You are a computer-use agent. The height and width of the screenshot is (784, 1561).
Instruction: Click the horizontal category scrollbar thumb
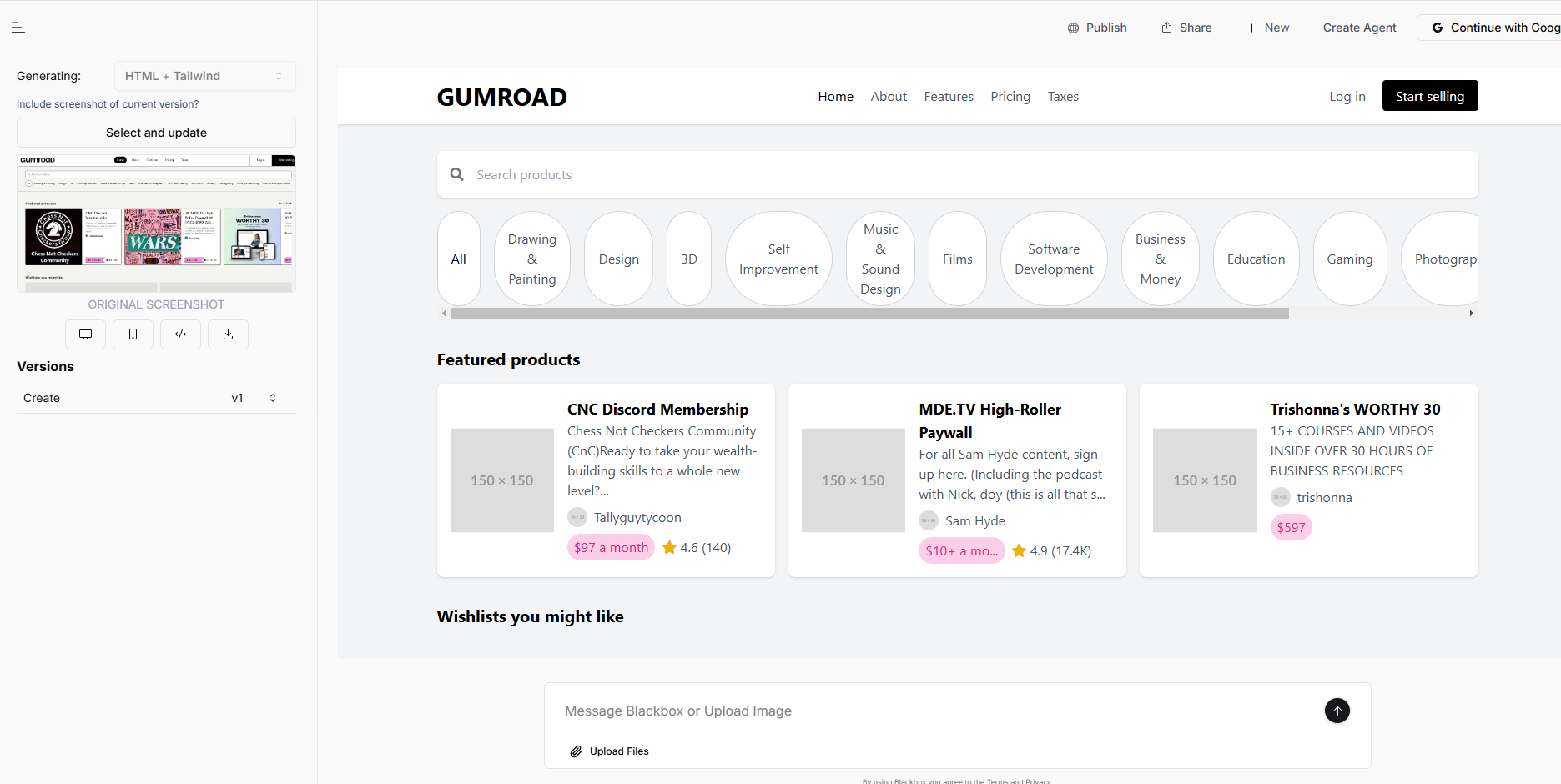click(x=870, y=314)
